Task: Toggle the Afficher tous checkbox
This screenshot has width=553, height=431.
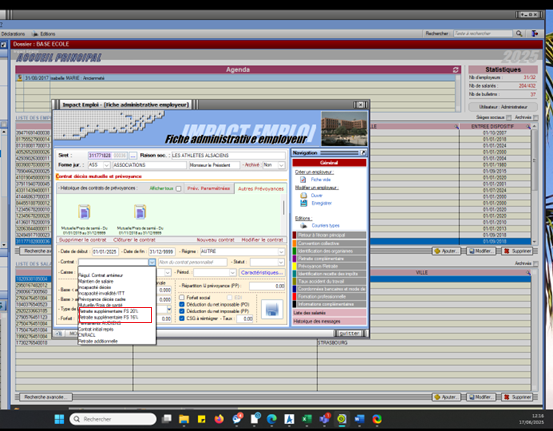Action: (178, 189)
